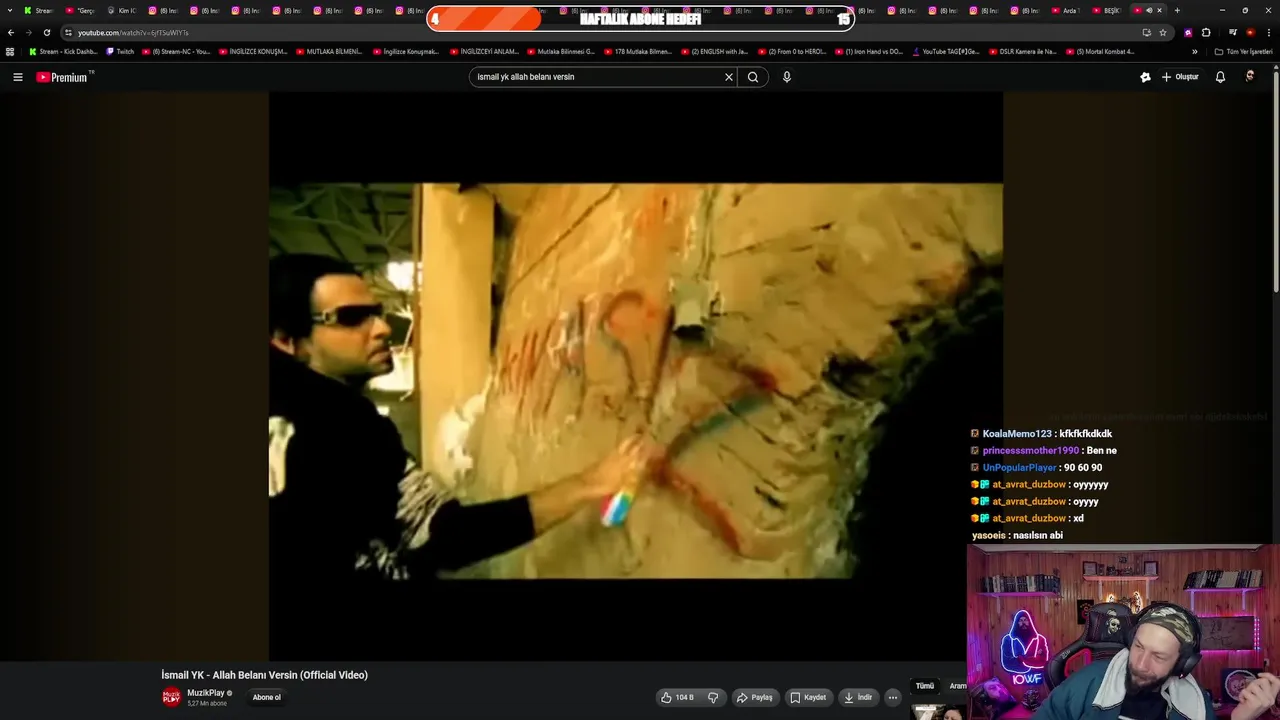Open the tab search dropdown arrow
Image resolution: width=1280 pixels, height=720 pixels.
[8, 10]
